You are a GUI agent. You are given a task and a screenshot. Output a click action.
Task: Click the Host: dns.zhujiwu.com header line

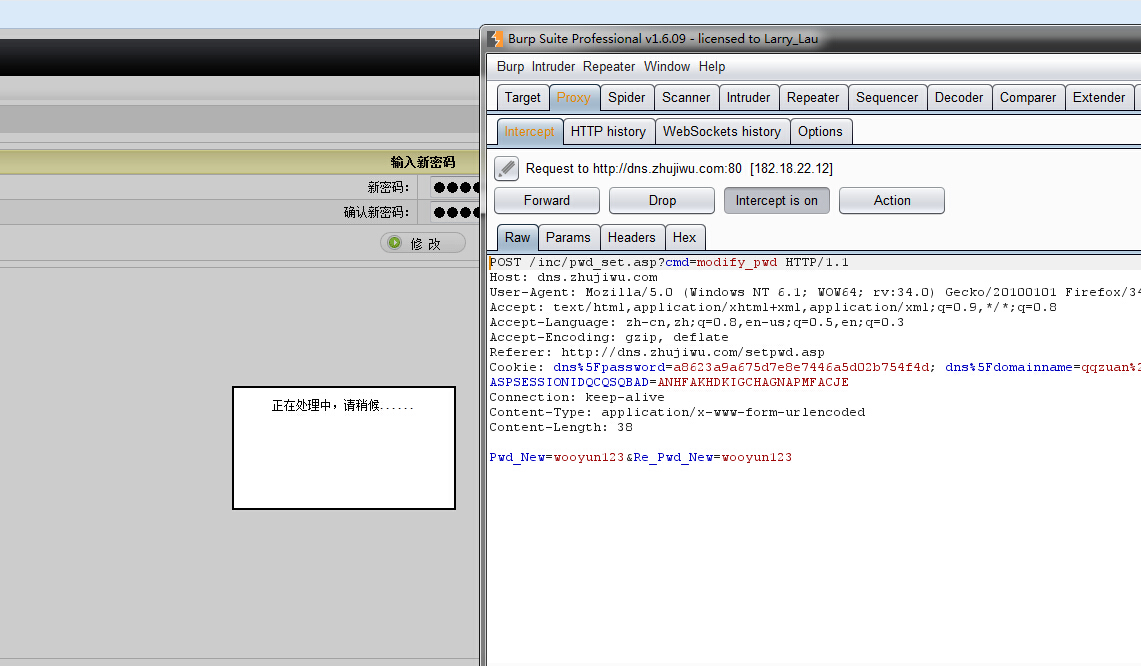[x=573, y=277]
